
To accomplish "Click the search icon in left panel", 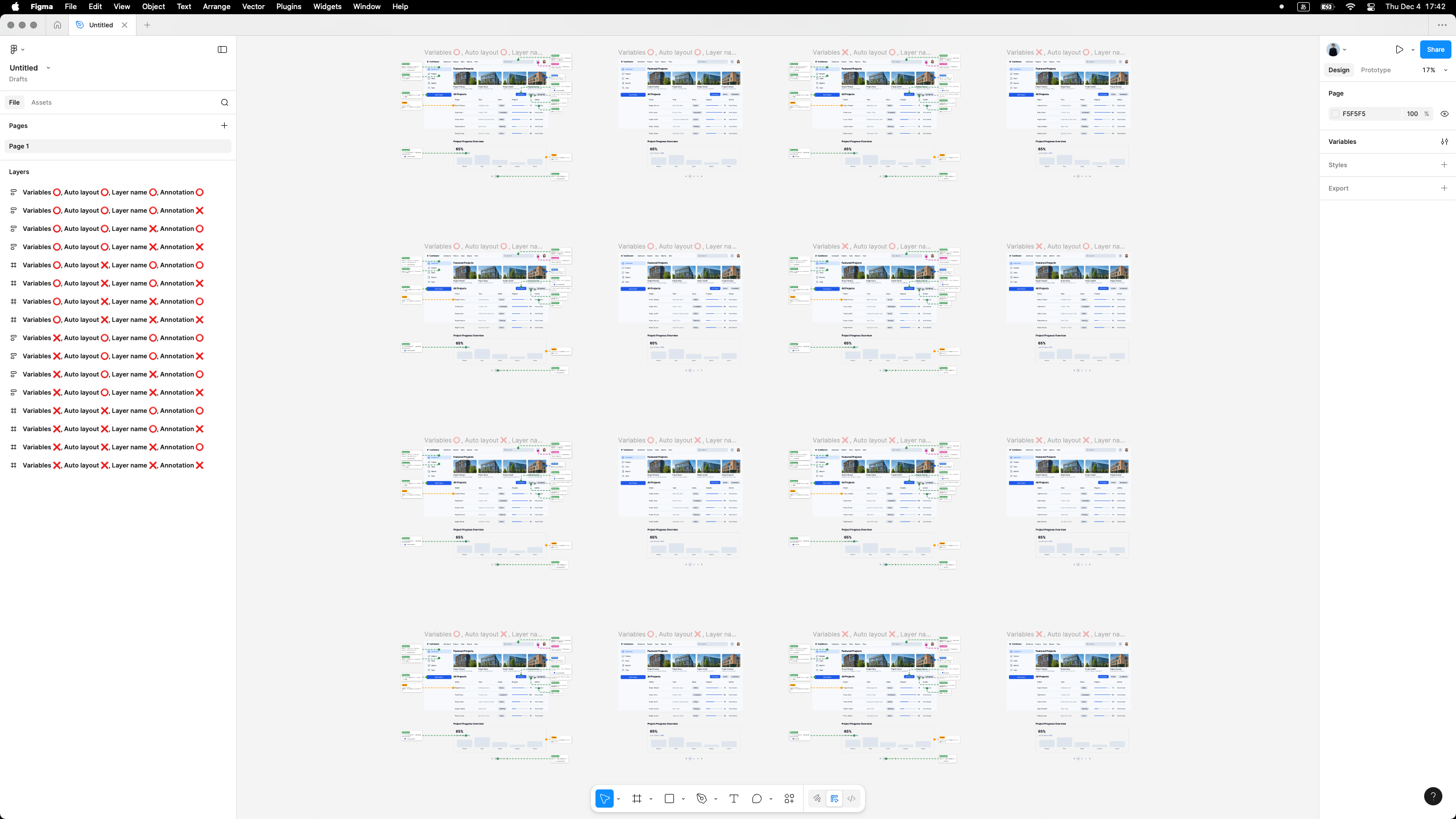I will pos(225,102).
